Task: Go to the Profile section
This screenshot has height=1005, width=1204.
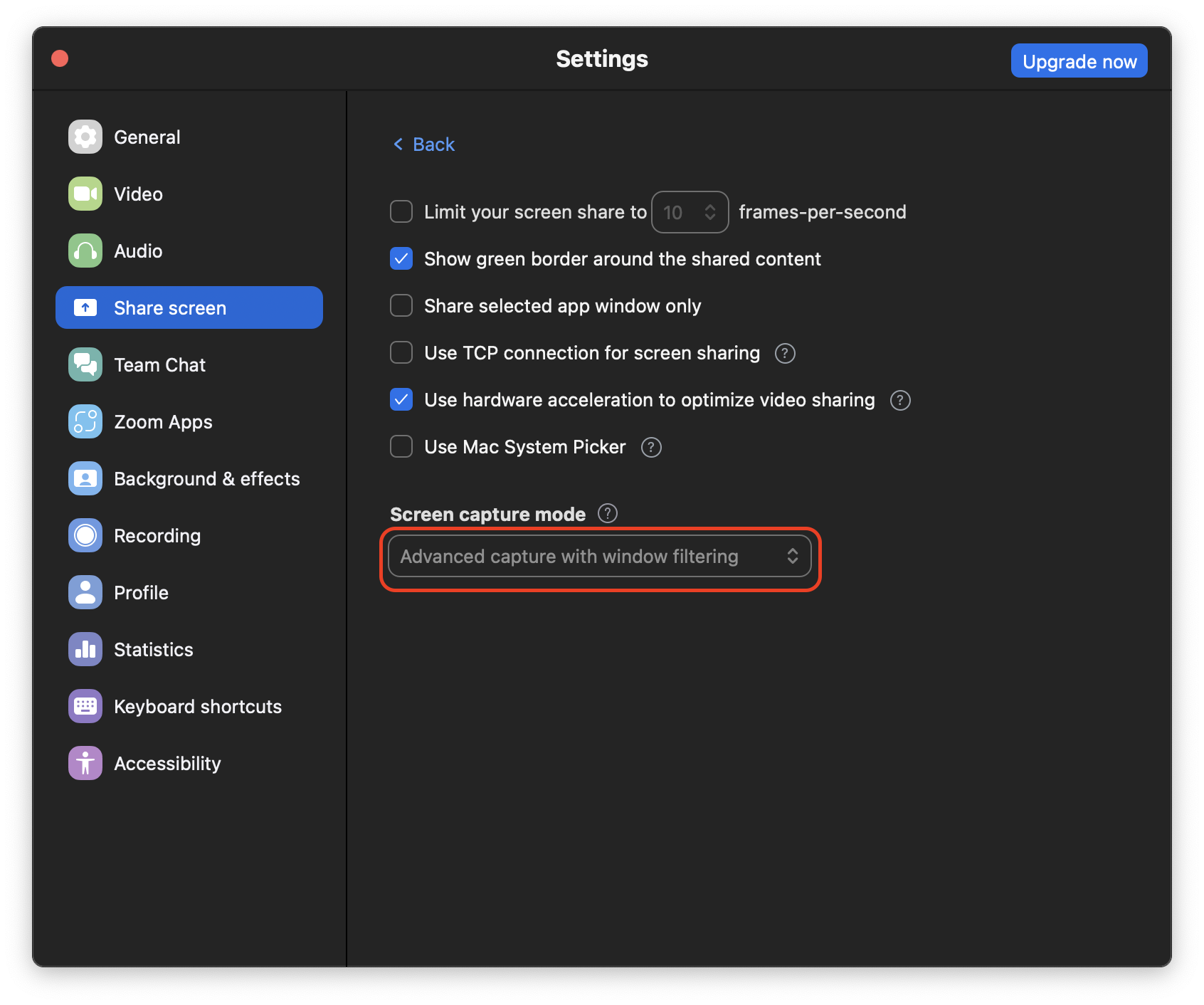Action: pyautogui.click(x=140, y=592)
